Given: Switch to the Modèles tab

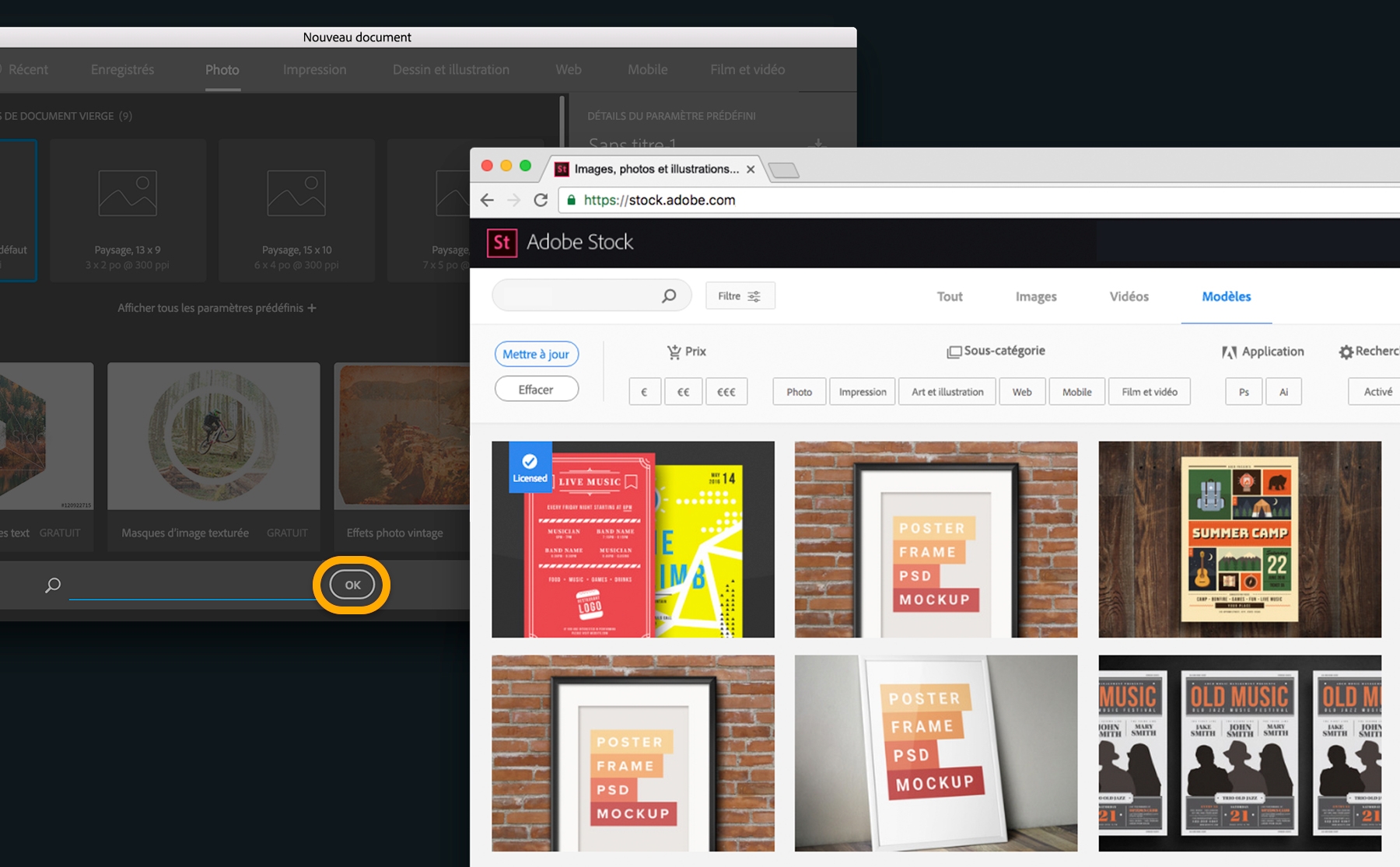Looking at the screenshot, I should pyautogui.click(x=1226, y=296).
